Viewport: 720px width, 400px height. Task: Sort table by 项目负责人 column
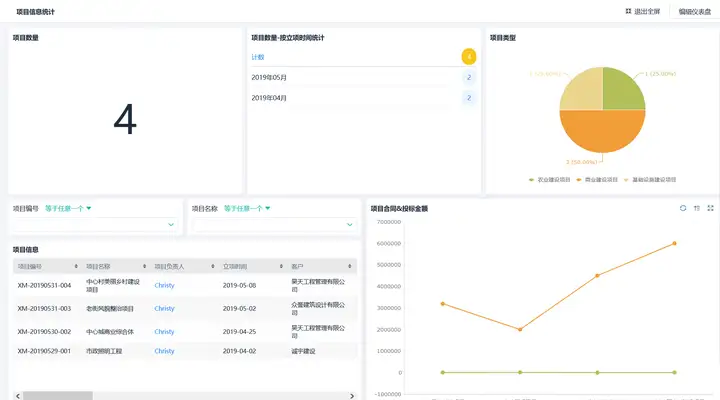pos(213,266)
